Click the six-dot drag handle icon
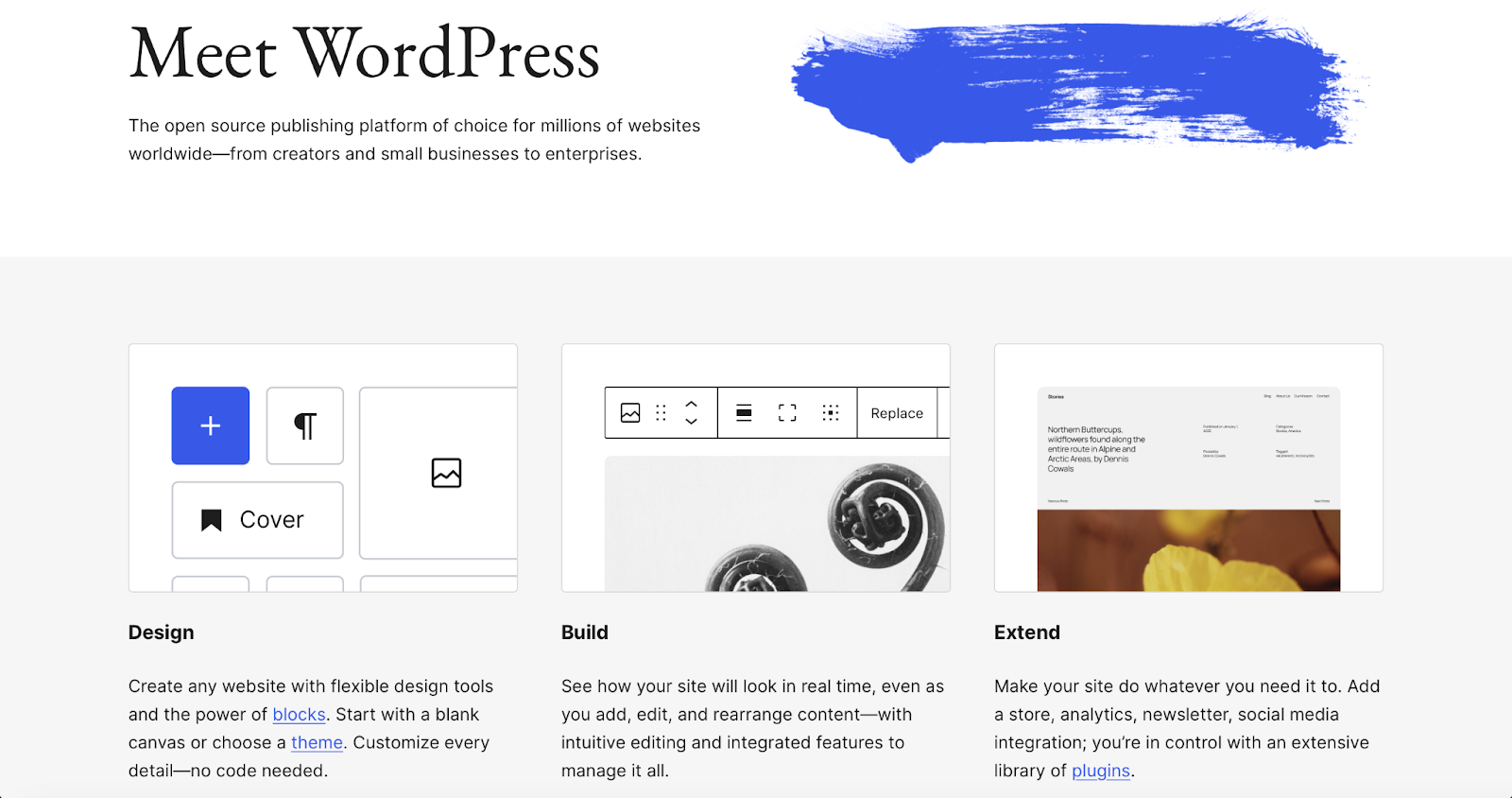Viewport: 1512px width, 798px height. [661, 413]
